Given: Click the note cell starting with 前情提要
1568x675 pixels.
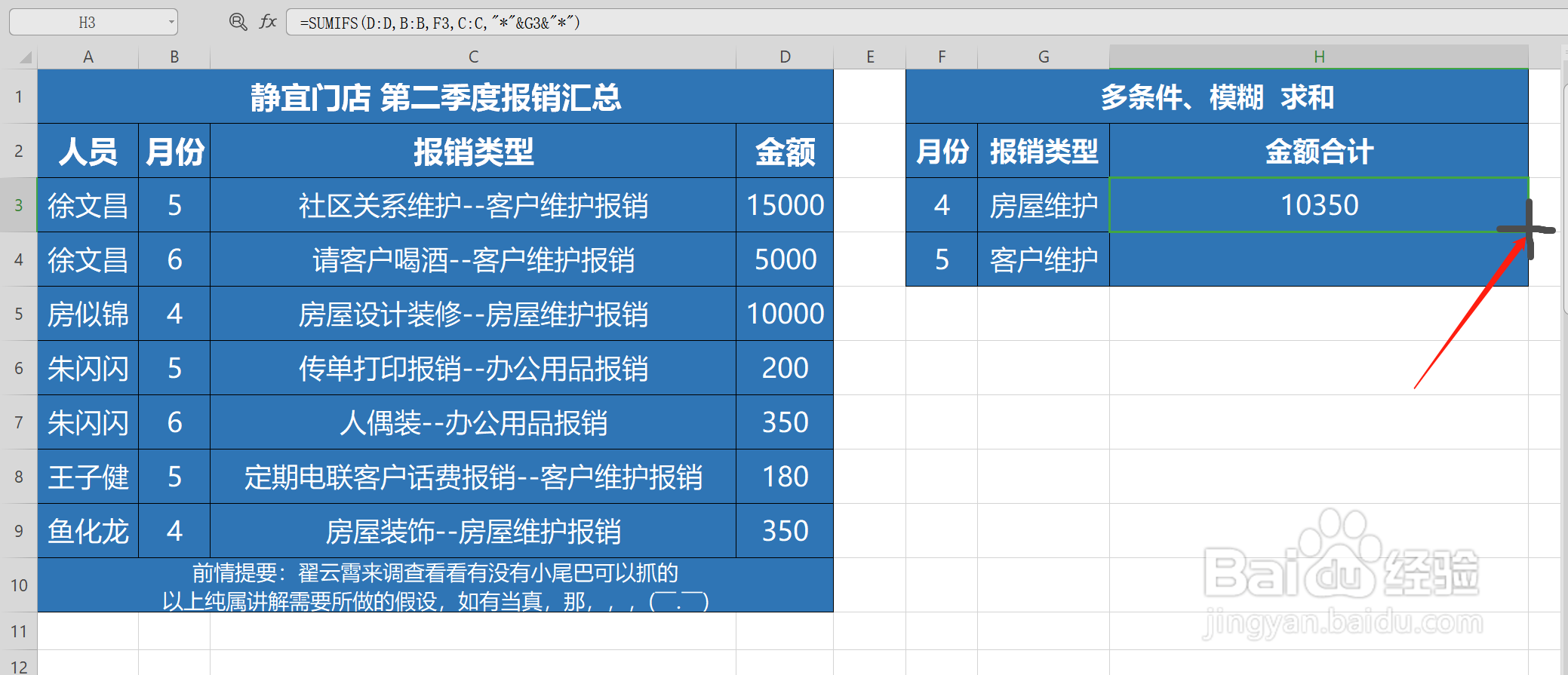Looking at the screenshot, I should pos(435,585).
